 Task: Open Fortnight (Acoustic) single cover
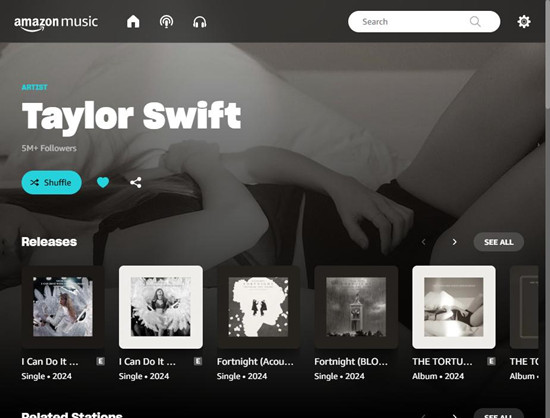click(x=259, y=307)
